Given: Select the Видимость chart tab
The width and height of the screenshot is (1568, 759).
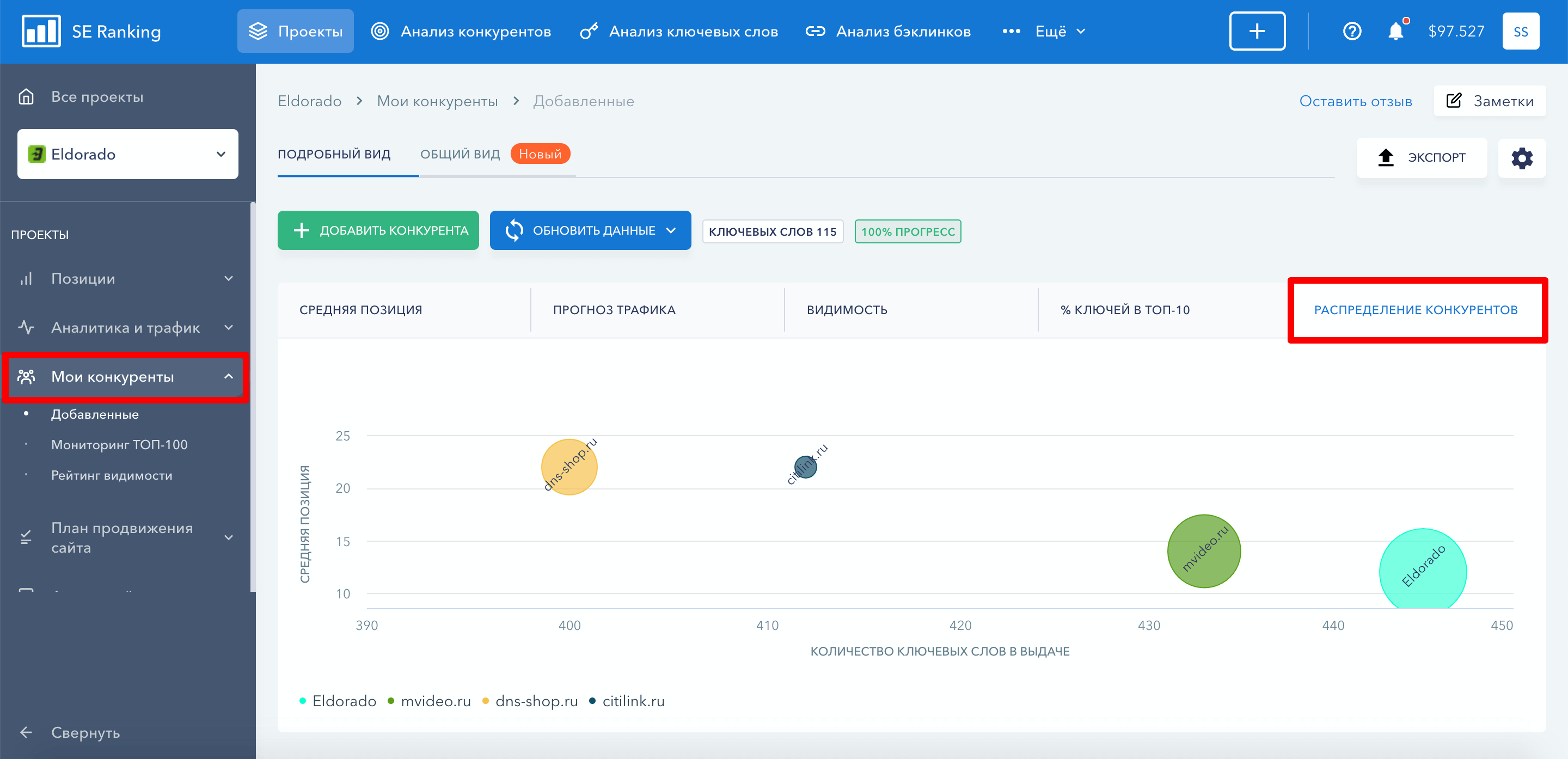Looking at the screenshot, I should coord(911,310).
